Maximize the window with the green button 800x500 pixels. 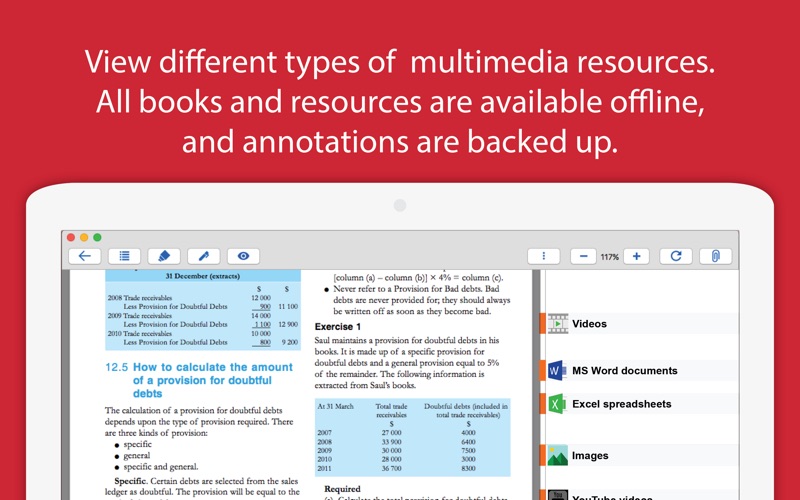click(97, 237)
